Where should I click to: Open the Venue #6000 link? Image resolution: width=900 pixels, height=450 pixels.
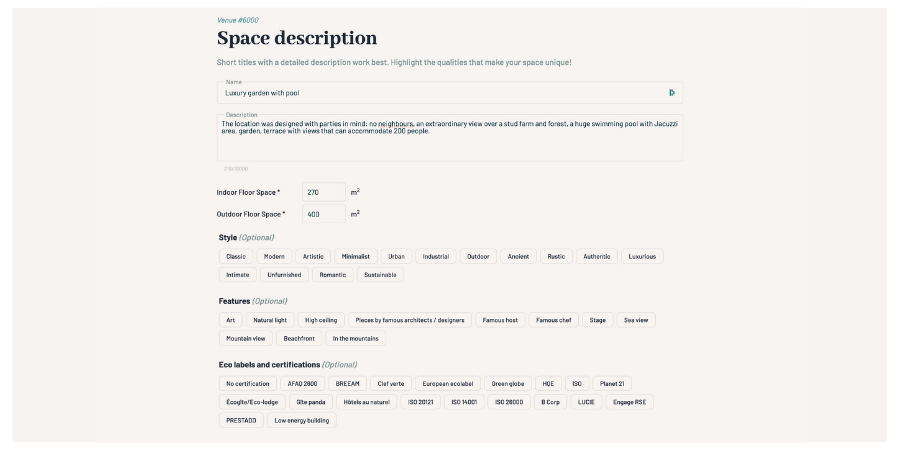[x=238, y=20]
